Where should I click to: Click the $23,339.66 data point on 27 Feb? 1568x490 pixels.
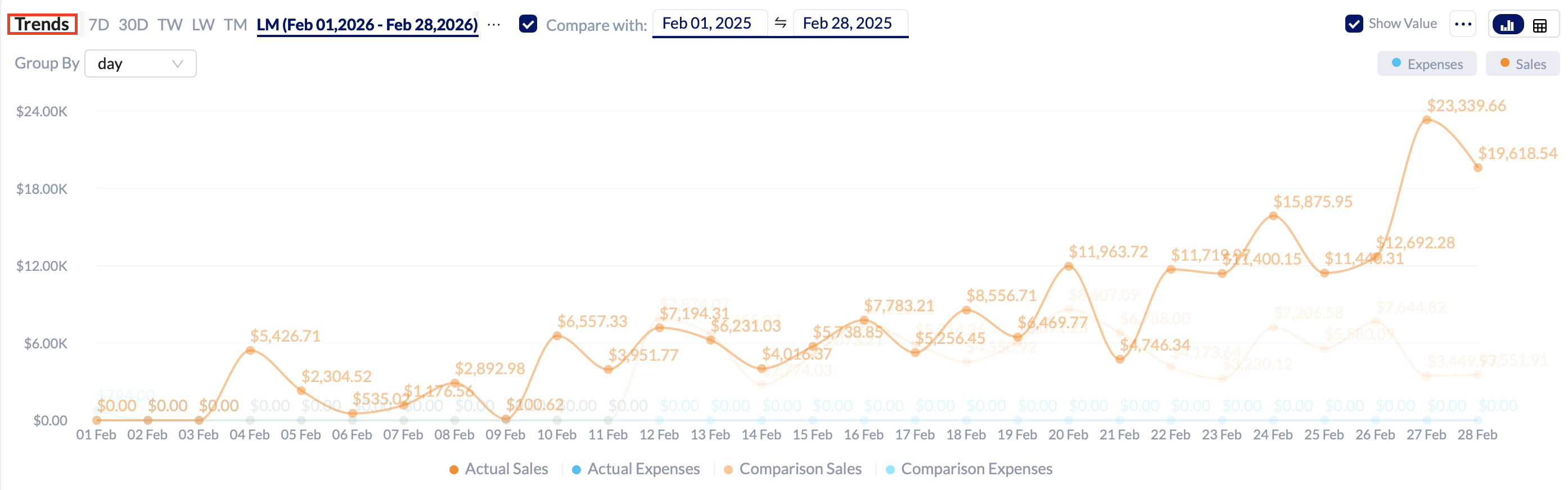(x=1426, y=120)
